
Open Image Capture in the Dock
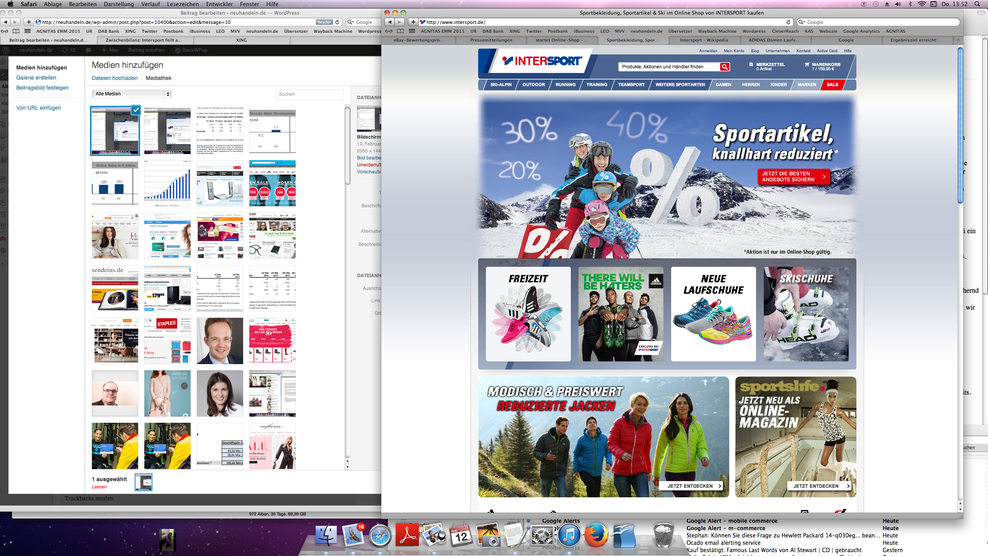[x=488, y=536]
